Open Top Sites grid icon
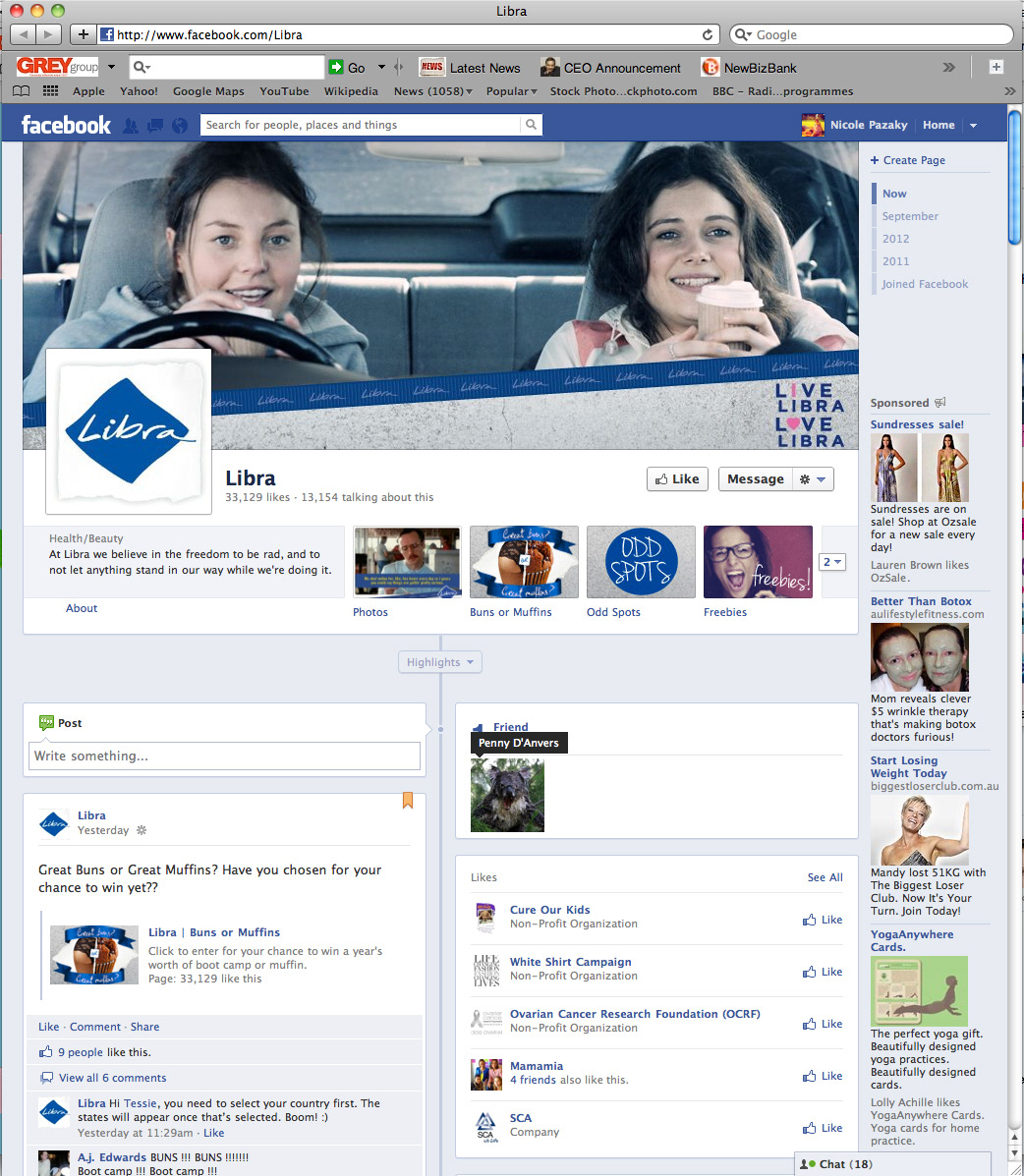This screenshot has height=1176, width=1024. click(x=50, y=90)
